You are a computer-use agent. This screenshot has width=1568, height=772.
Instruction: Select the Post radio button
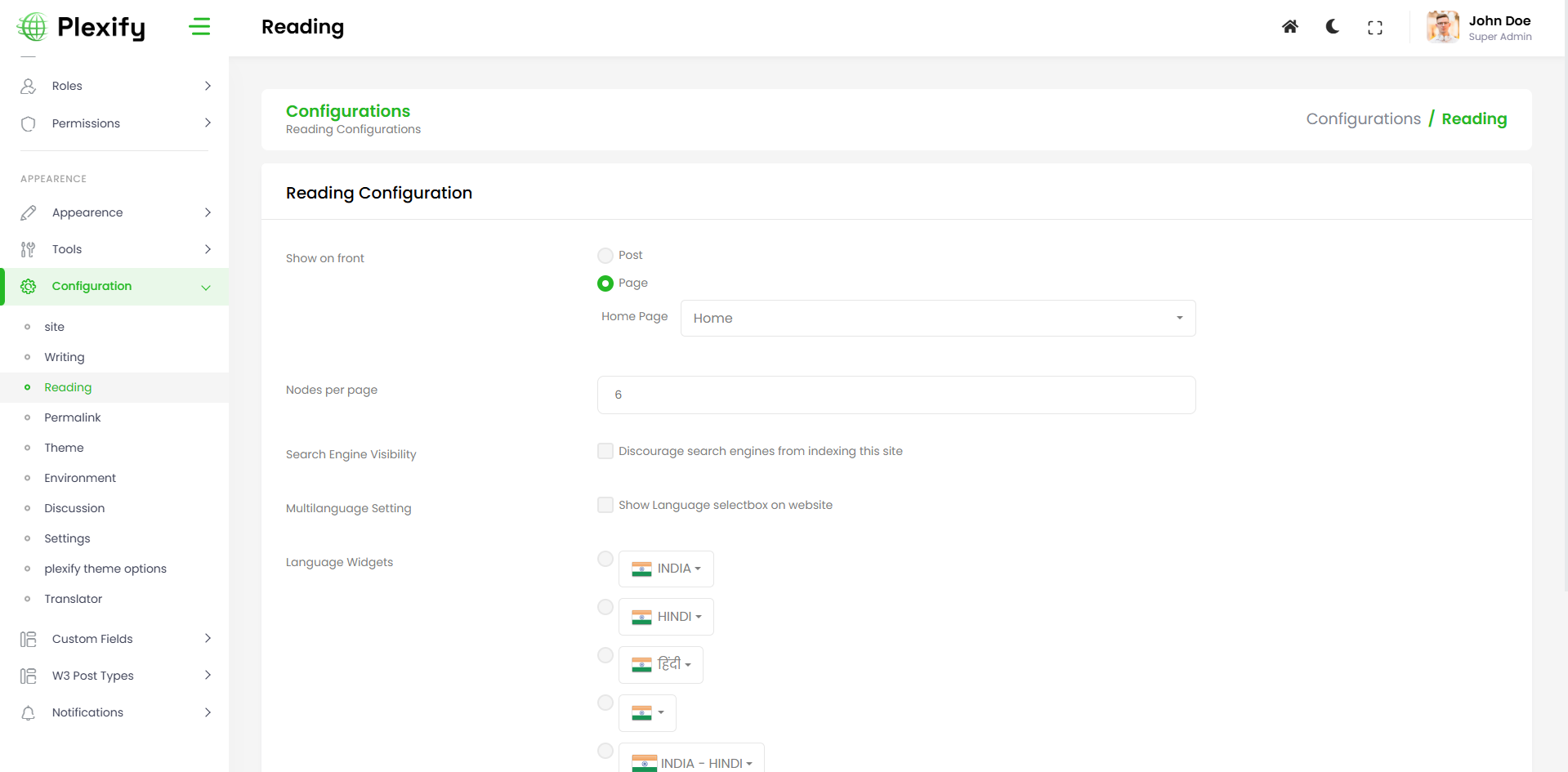[605, 256]
